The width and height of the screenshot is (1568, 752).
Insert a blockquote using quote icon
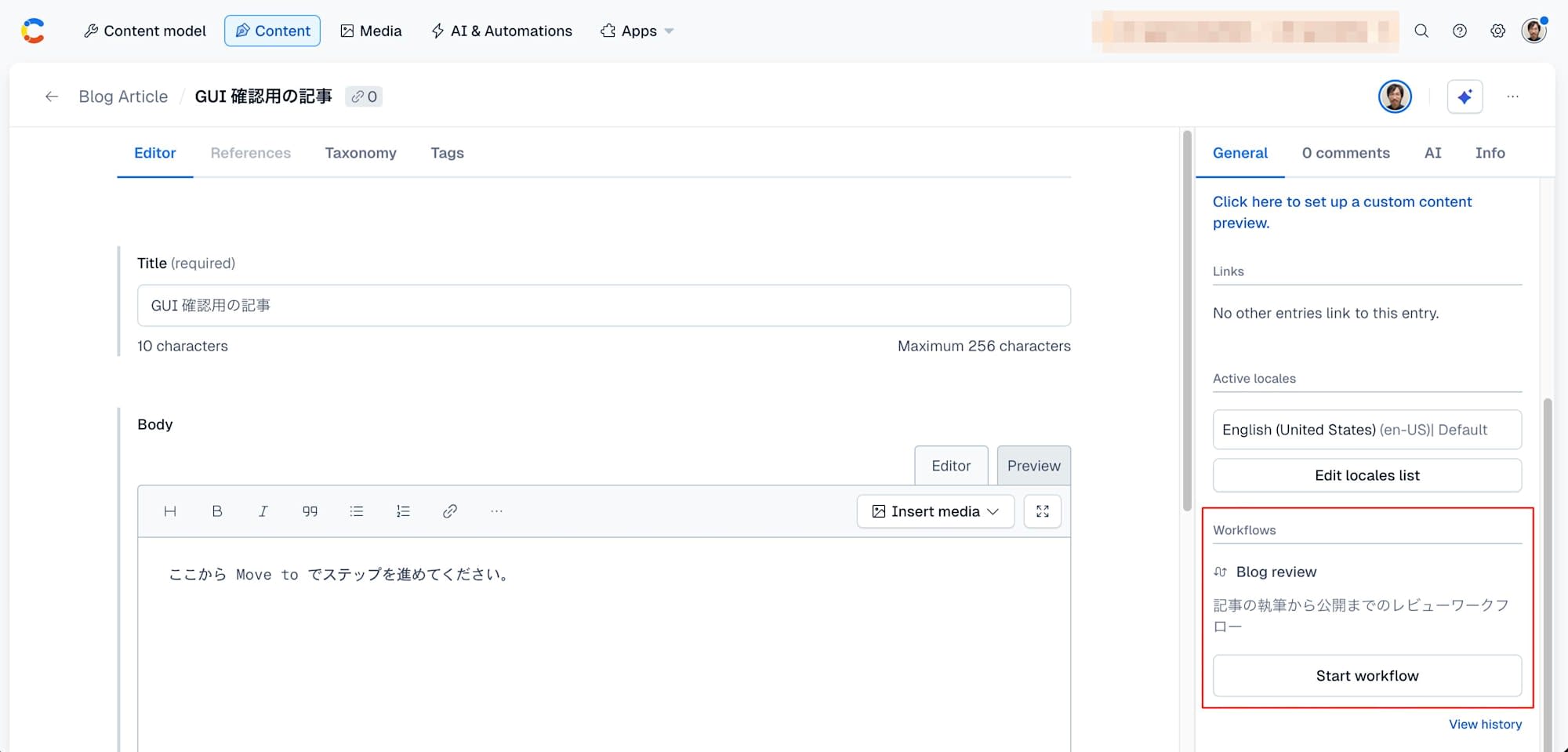[x=310, y=511]
